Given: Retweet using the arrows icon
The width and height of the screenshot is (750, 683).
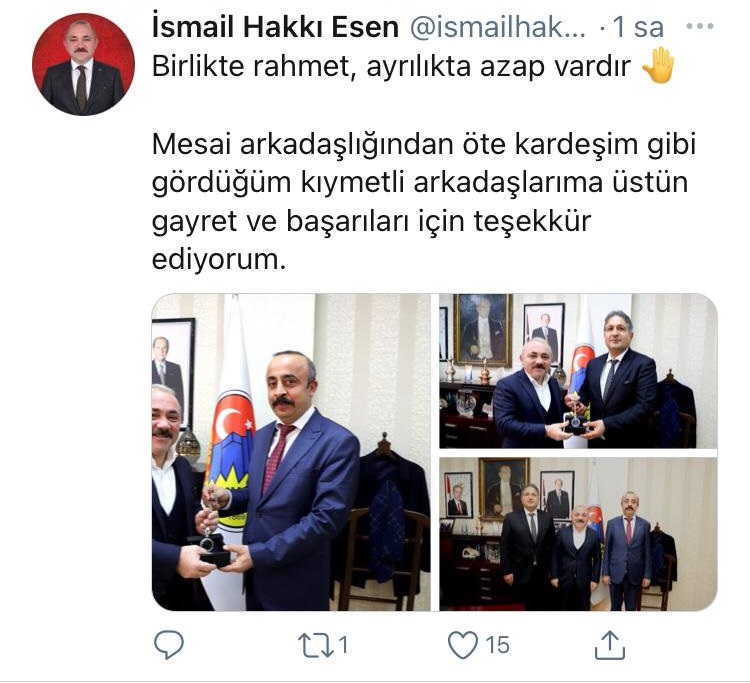Looking at the screenshot, I should tap(315, 645).
